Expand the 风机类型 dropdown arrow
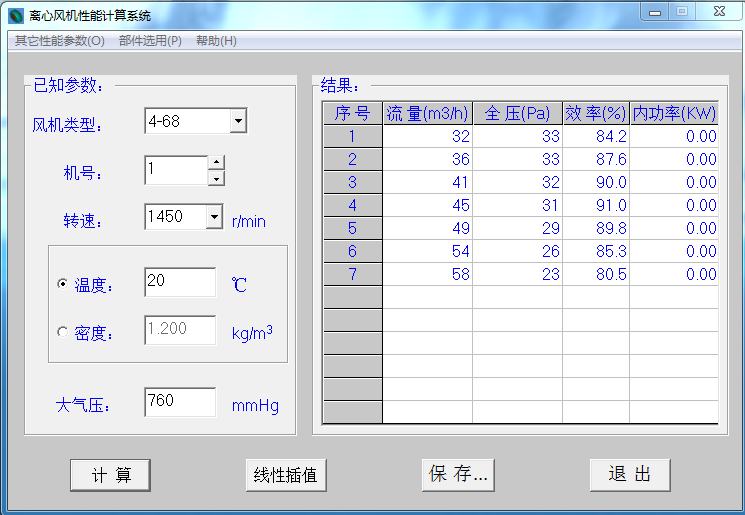Image resolution: width=745 pixels, height=515 pixels. pyautogui.click(x=239, y=121)
